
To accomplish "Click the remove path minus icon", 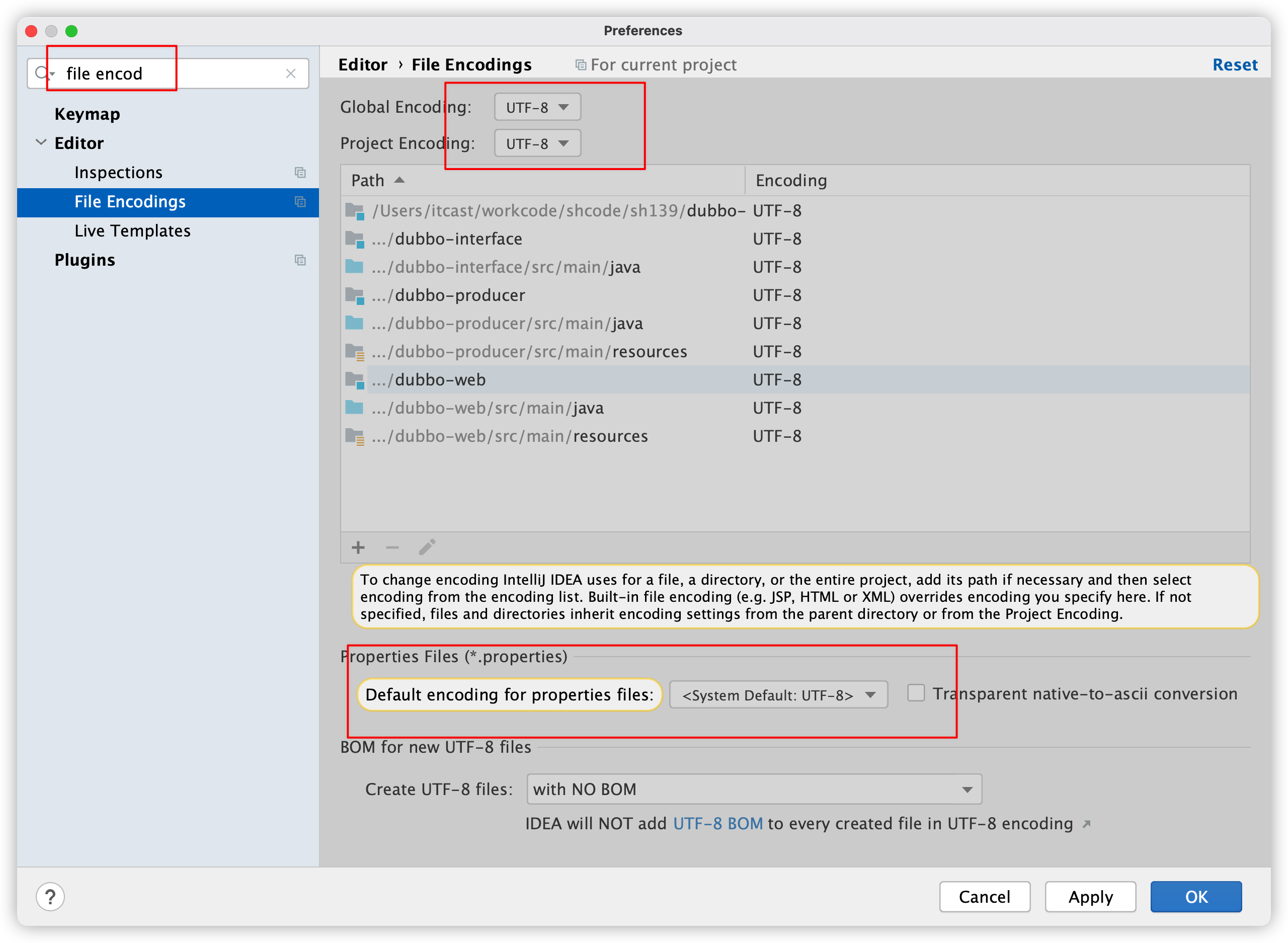I will (392, 547).
